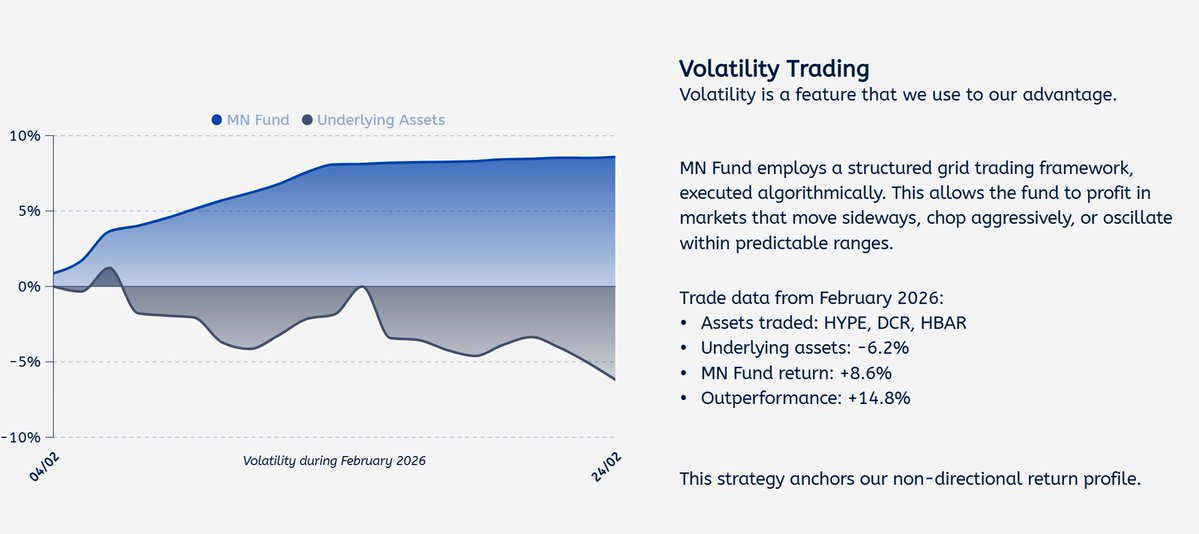Click the MN Fund legend dot
Screen dimensions: 1199x534
[x=217, y=120]
